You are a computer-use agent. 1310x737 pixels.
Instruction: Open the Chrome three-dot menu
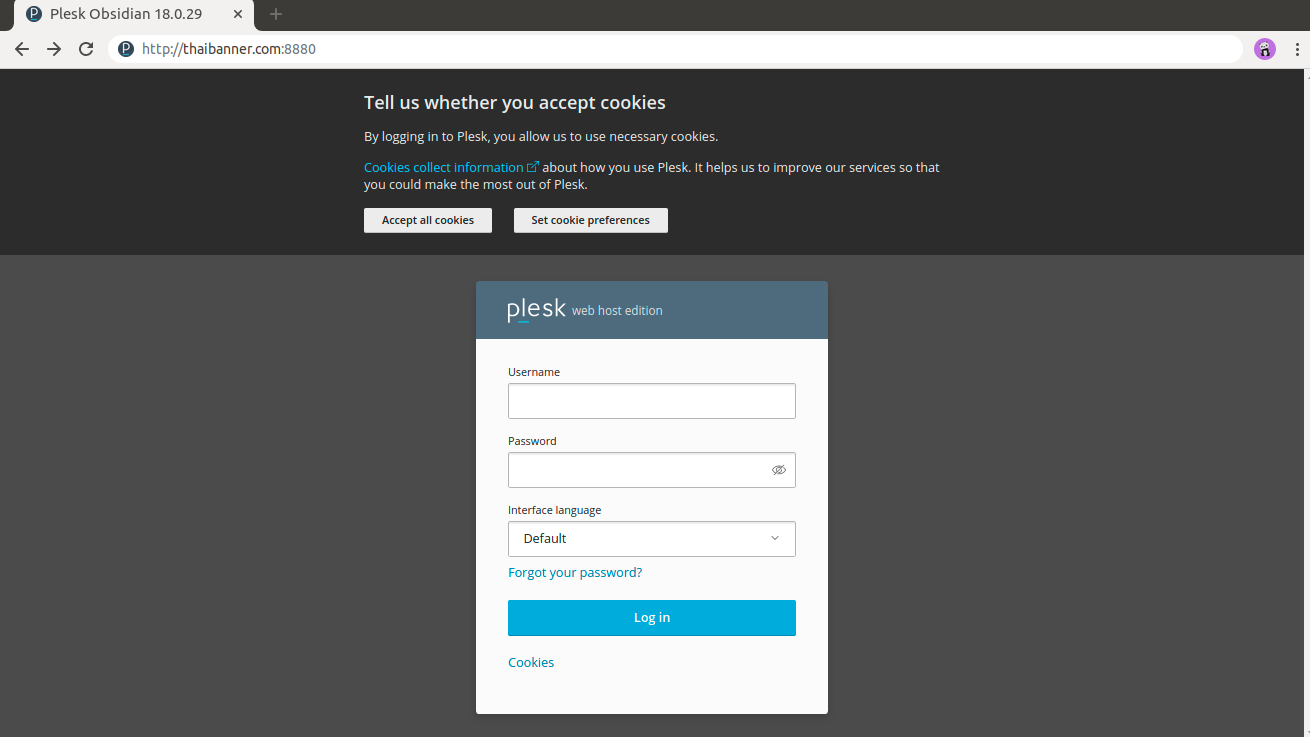tap(1296, 49)
